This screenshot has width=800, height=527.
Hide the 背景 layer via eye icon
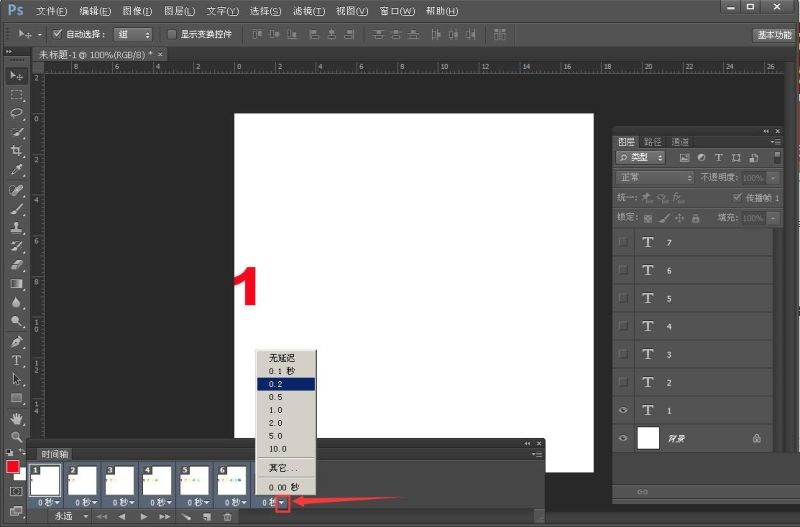pos(624,438)
